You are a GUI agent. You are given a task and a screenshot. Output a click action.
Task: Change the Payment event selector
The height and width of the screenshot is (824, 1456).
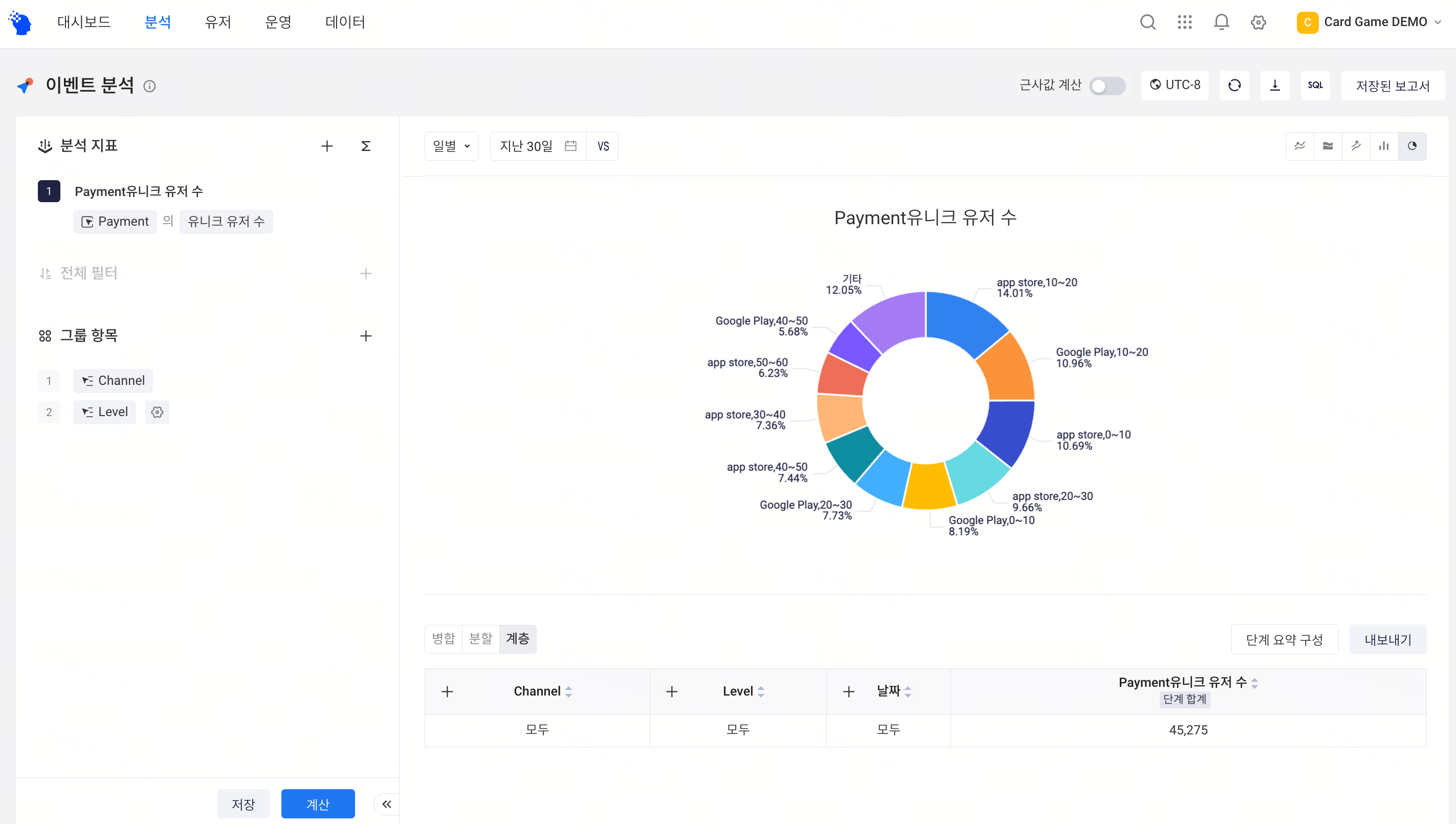coord(115,221)
